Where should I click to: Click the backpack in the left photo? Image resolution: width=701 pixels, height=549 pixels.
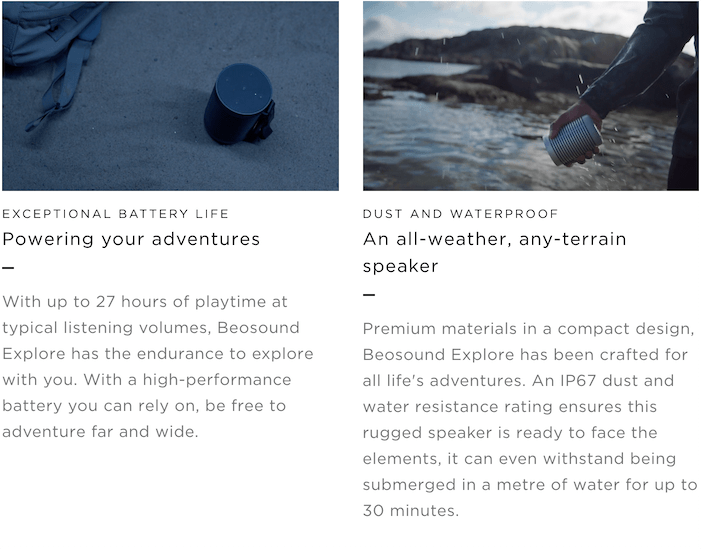point(52,54)
